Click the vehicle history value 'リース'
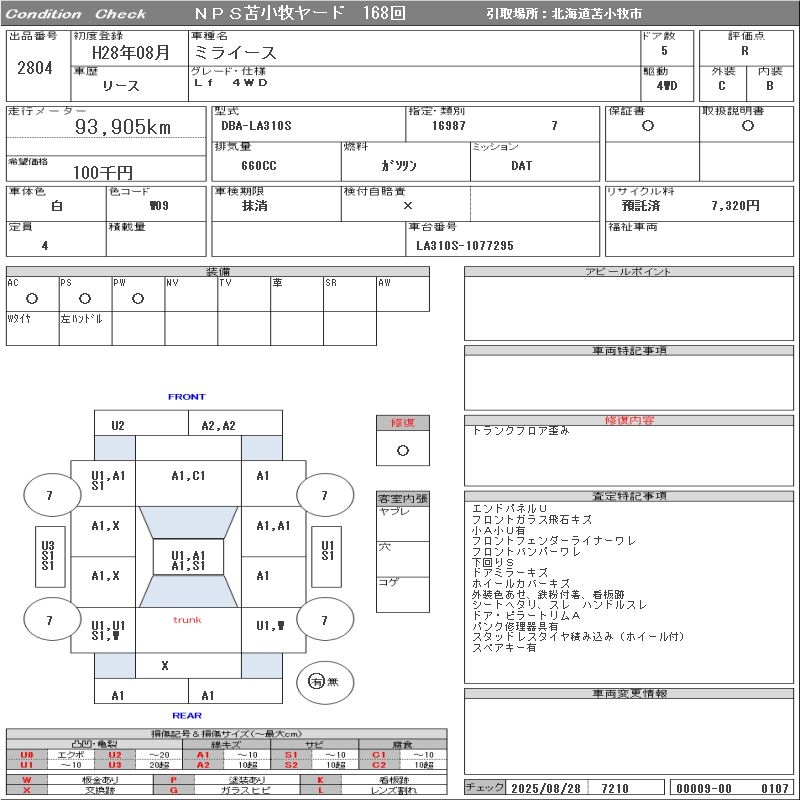800x800 pixels. 120,86
